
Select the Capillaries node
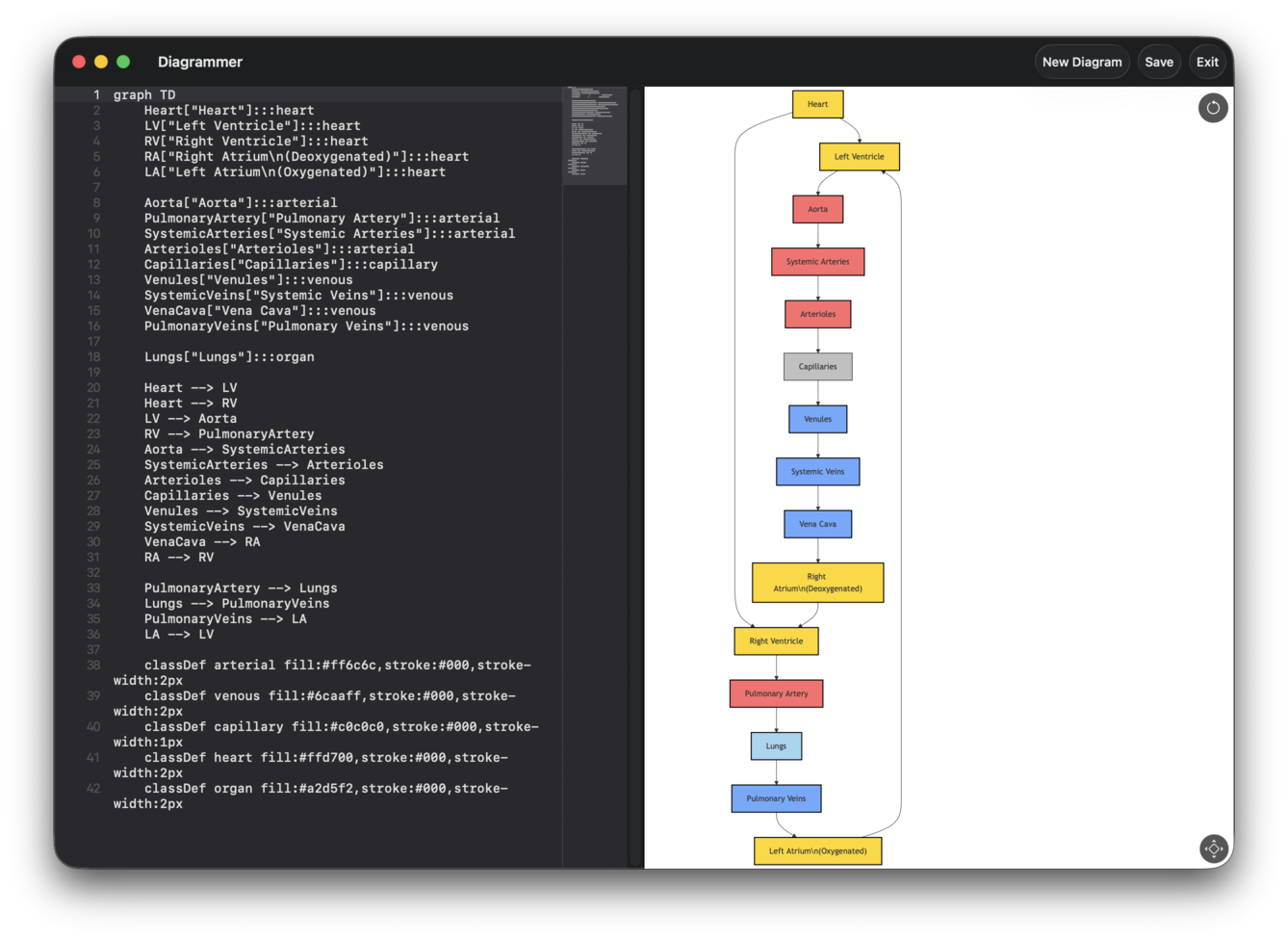click(817, 366)
